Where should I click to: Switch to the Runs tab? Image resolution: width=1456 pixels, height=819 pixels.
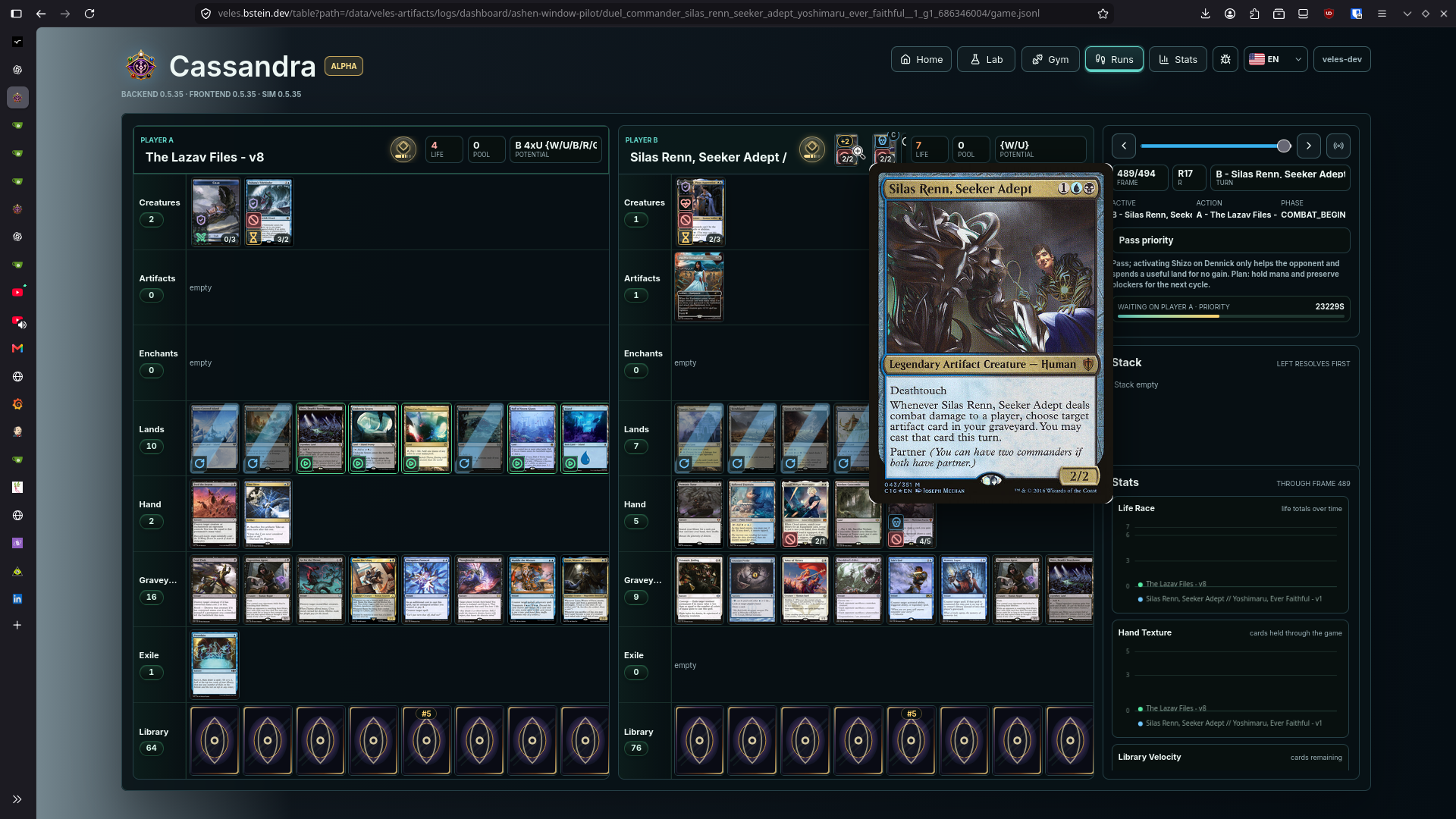(x=1114, y=59)
